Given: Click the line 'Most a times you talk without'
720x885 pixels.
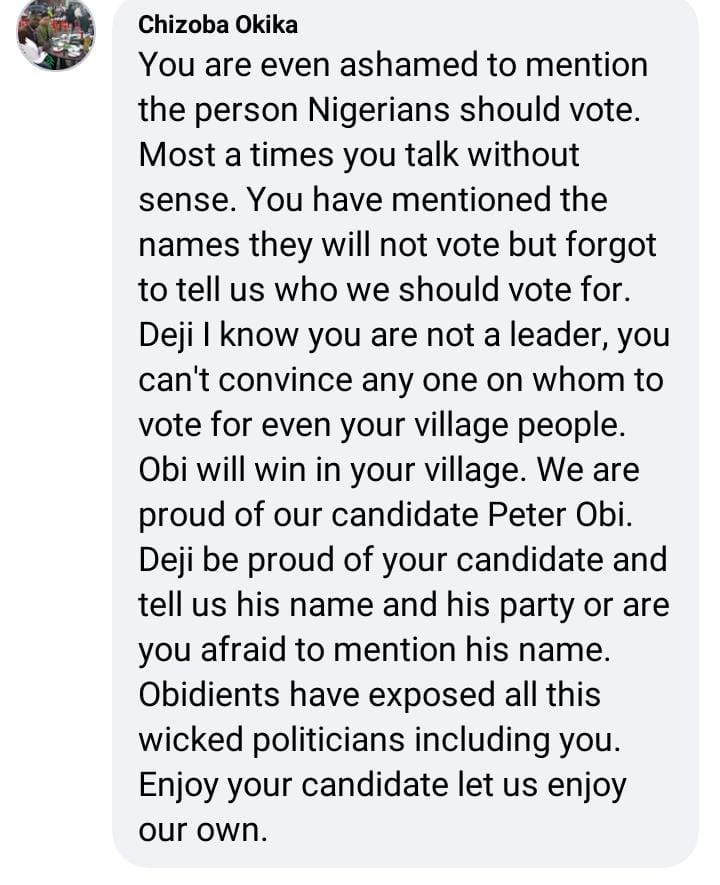Looking at the screenshot, I should click(x=358, y=155).
